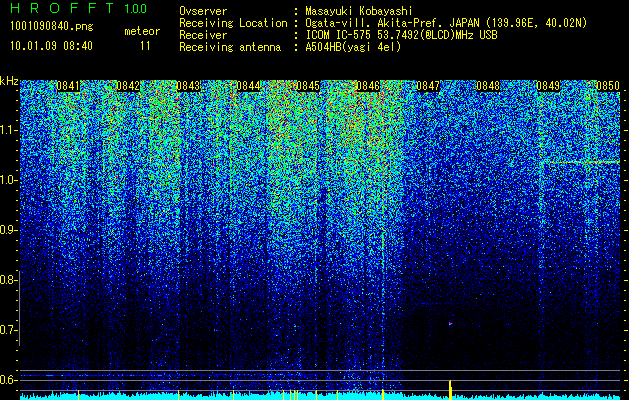Click the A504HB(yagi 4el) antenna text
Viewport: 629px width, 400px height.
[353, 47]
